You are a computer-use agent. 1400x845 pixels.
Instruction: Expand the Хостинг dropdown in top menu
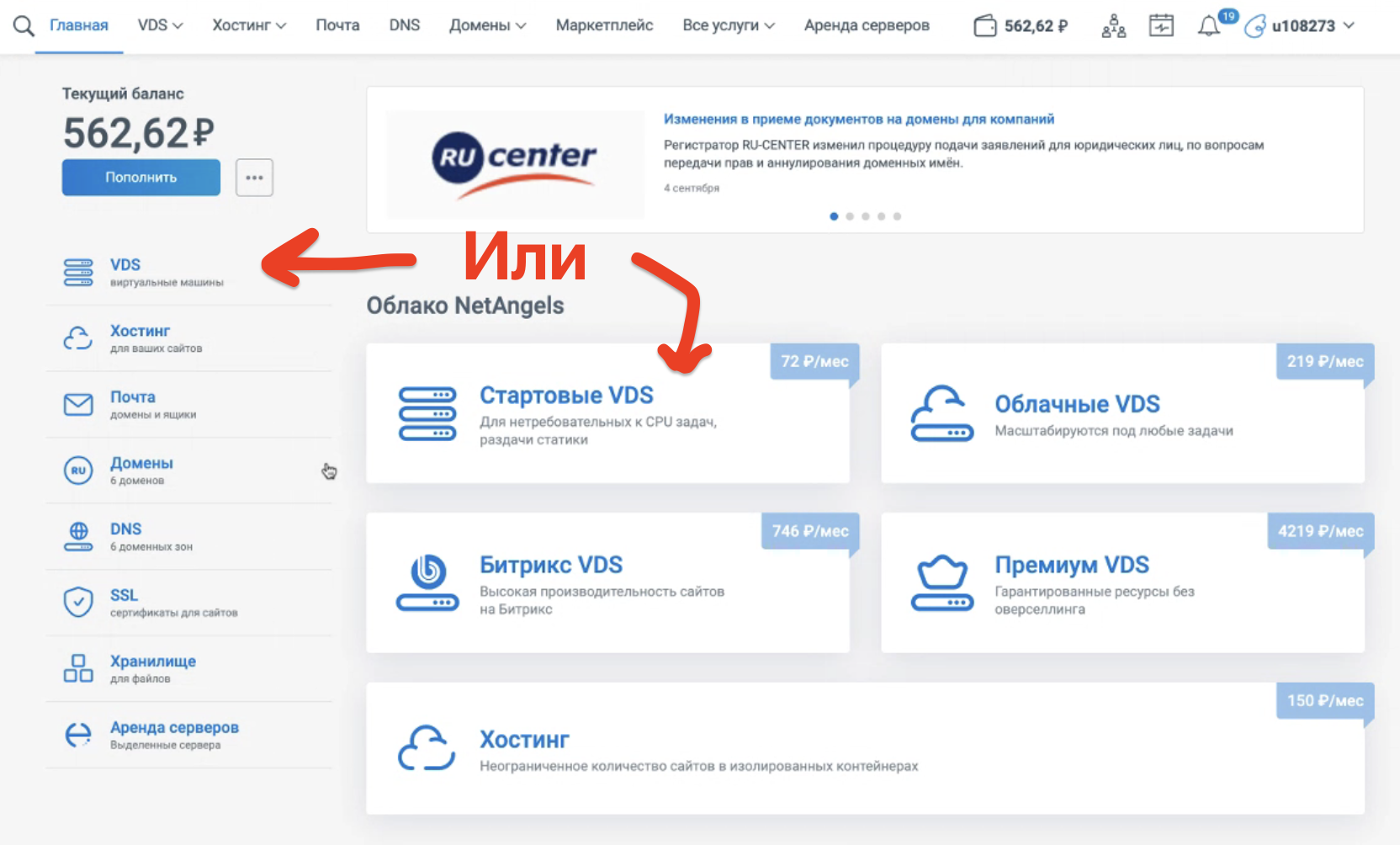249,26
